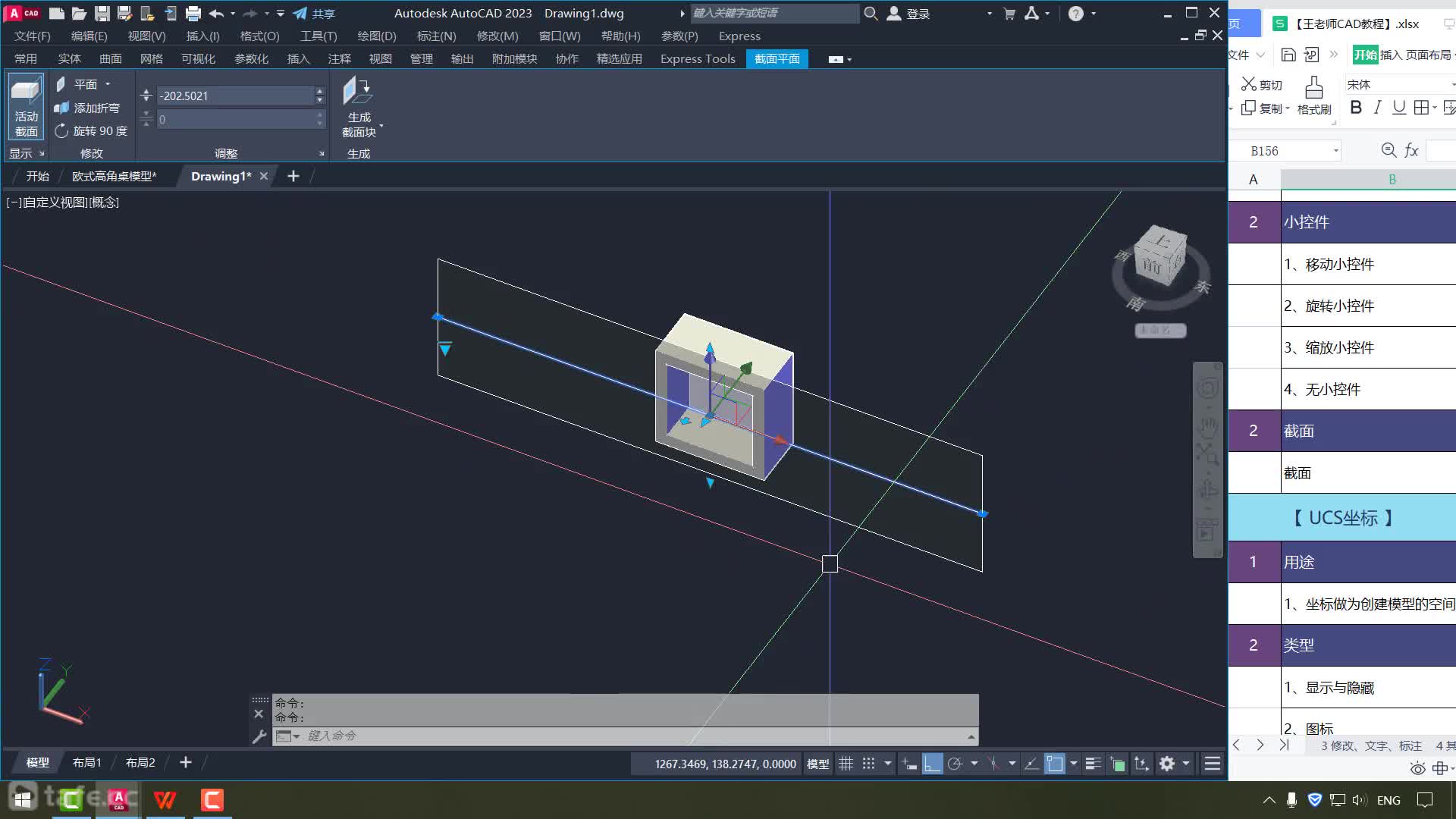1456x819 pixels.
Task: Click the New drawing icon in quick access toolbar
Action: pos(56,13)
